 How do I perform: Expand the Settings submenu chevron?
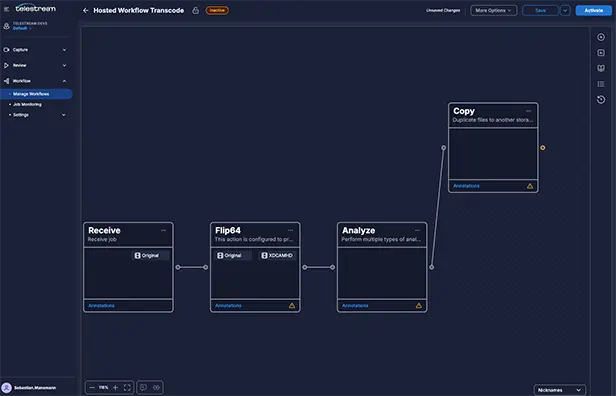point(64,115)
